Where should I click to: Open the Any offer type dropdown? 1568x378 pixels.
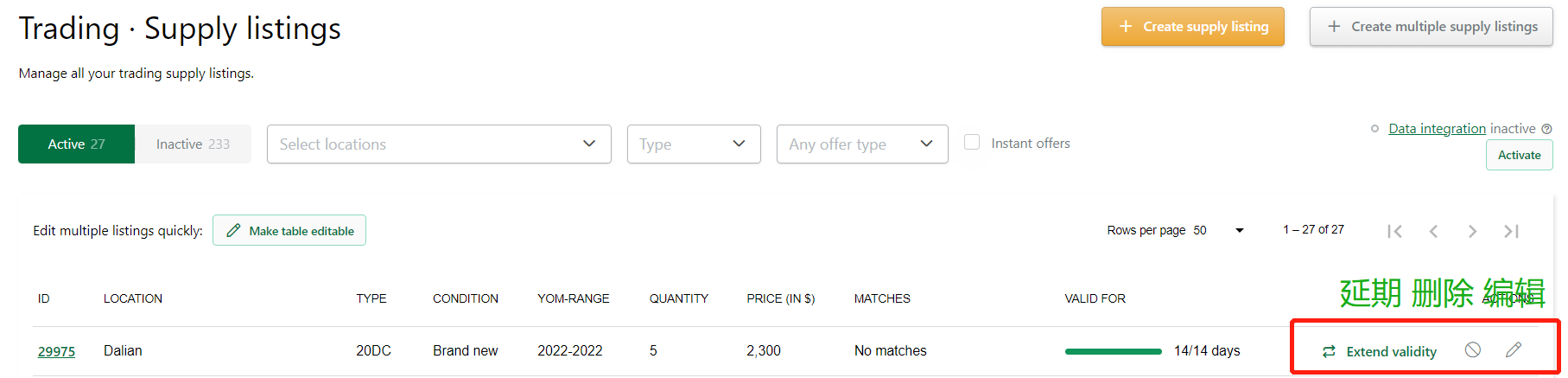click(862, 144)
